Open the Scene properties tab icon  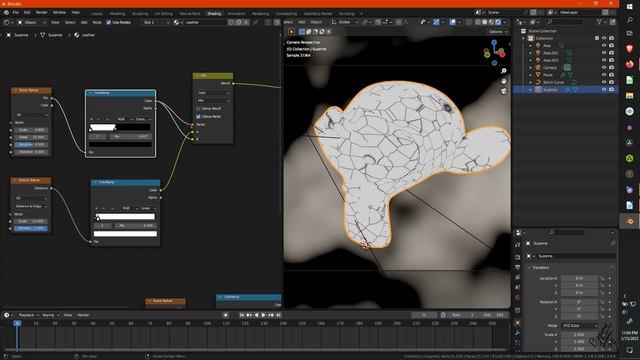coord(518,287)
